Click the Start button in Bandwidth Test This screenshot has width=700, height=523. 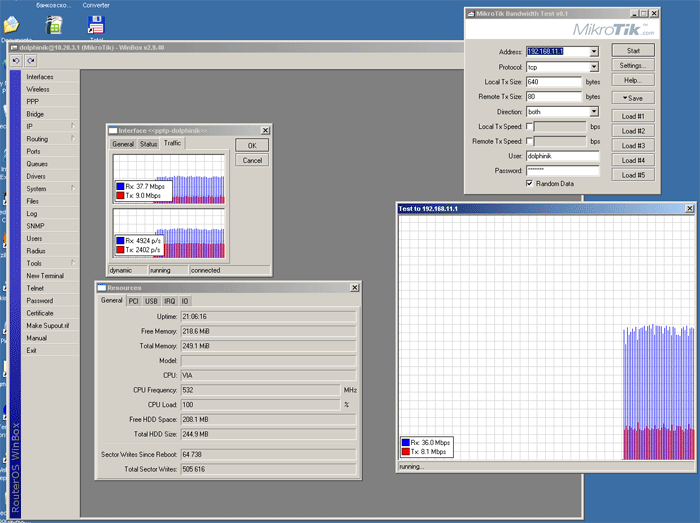(633, 50)
